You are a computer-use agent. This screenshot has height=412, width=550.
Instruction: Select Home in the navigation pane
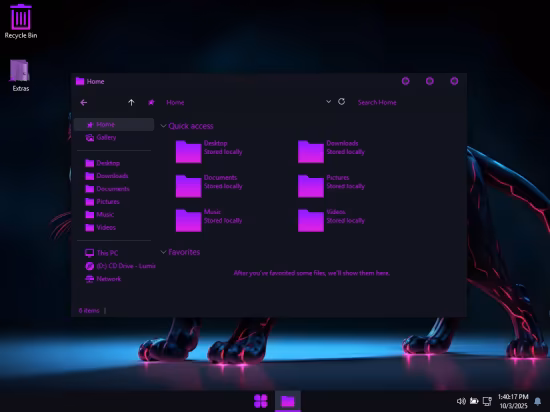coord(114,124)
